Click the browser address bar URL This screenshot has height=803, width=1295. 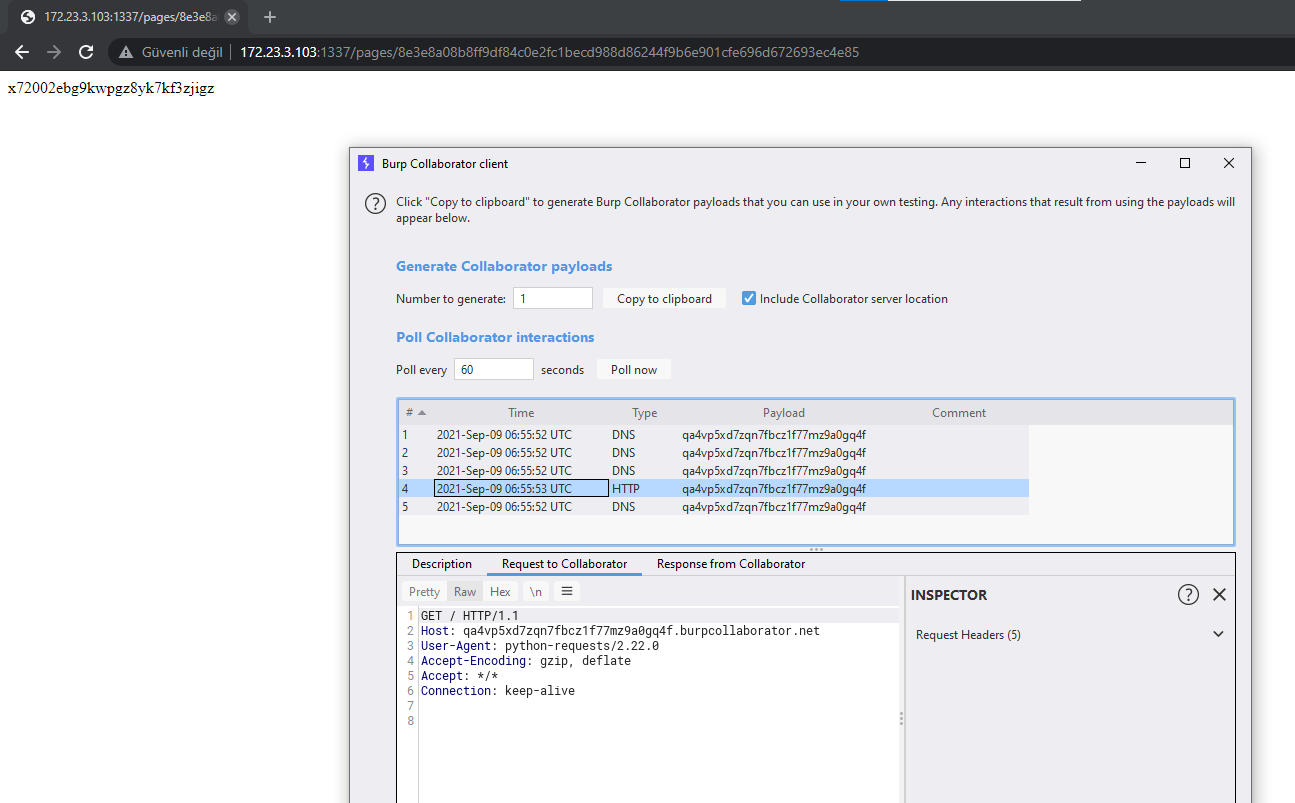pyautogui.click(x=549, y=52)
